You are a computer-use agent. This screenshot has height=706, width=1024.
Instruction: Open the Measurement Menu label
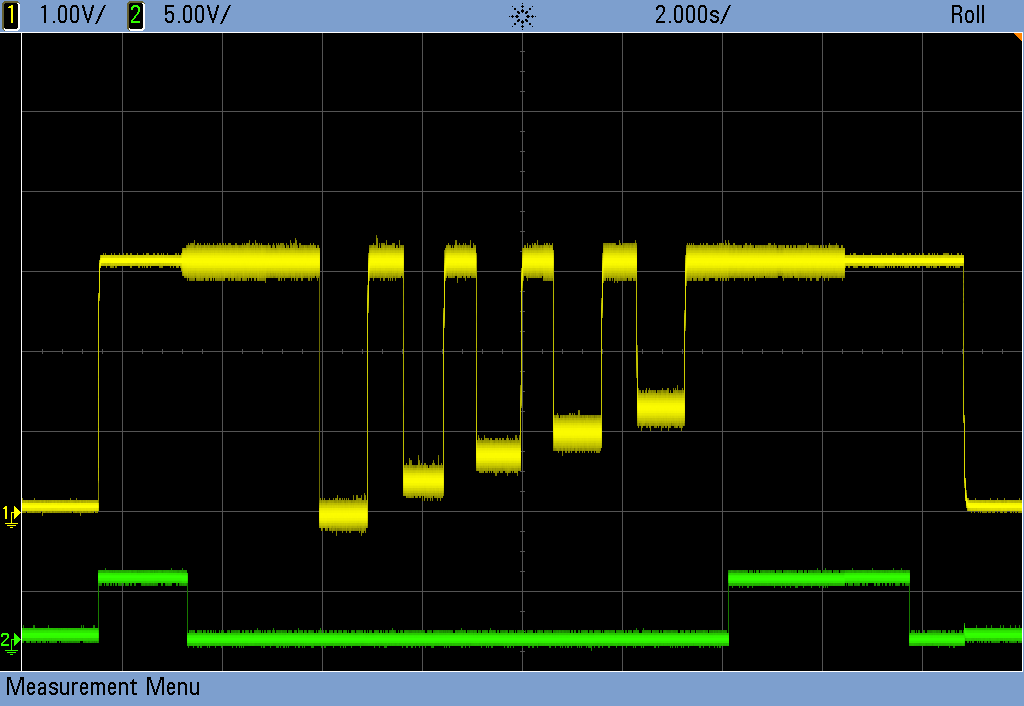pos(103,687)
